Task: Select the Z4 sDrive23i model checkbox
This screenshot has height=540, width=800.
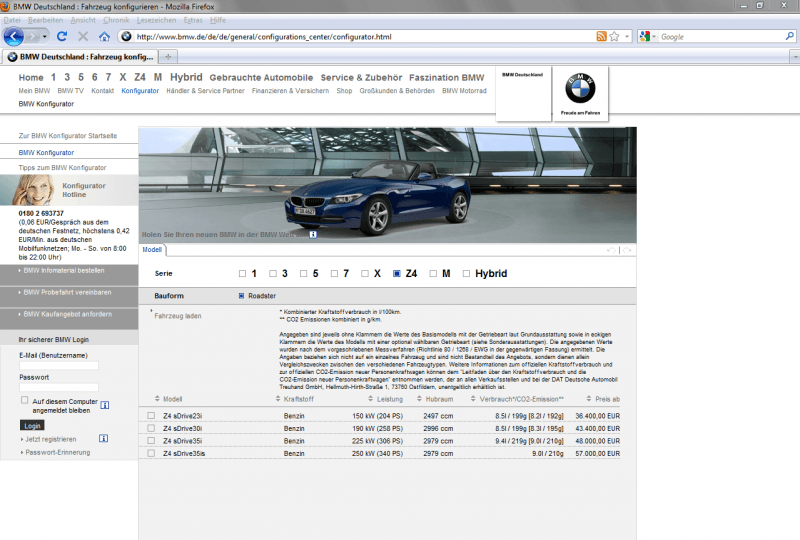Action: click(151, 415)
